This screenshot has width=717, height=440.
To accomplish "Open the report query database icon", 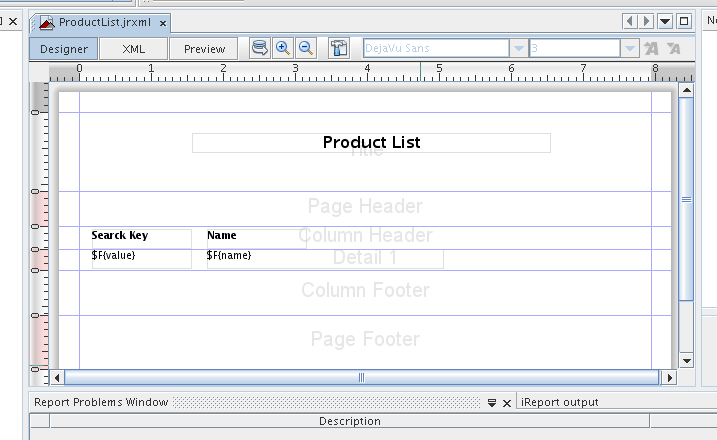I will click(x=260, y=48).
